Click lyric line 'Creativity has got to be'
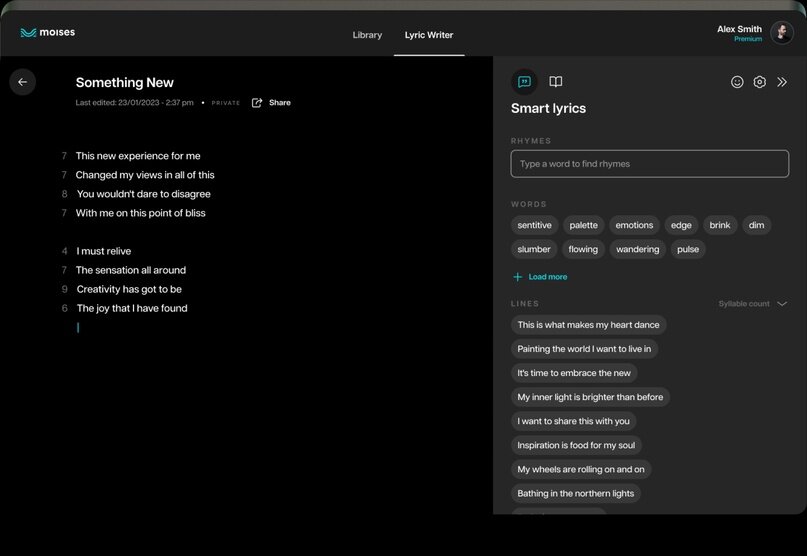Image resolution: width=807 pixels, height=556 pixels. [x=129, y=289]
